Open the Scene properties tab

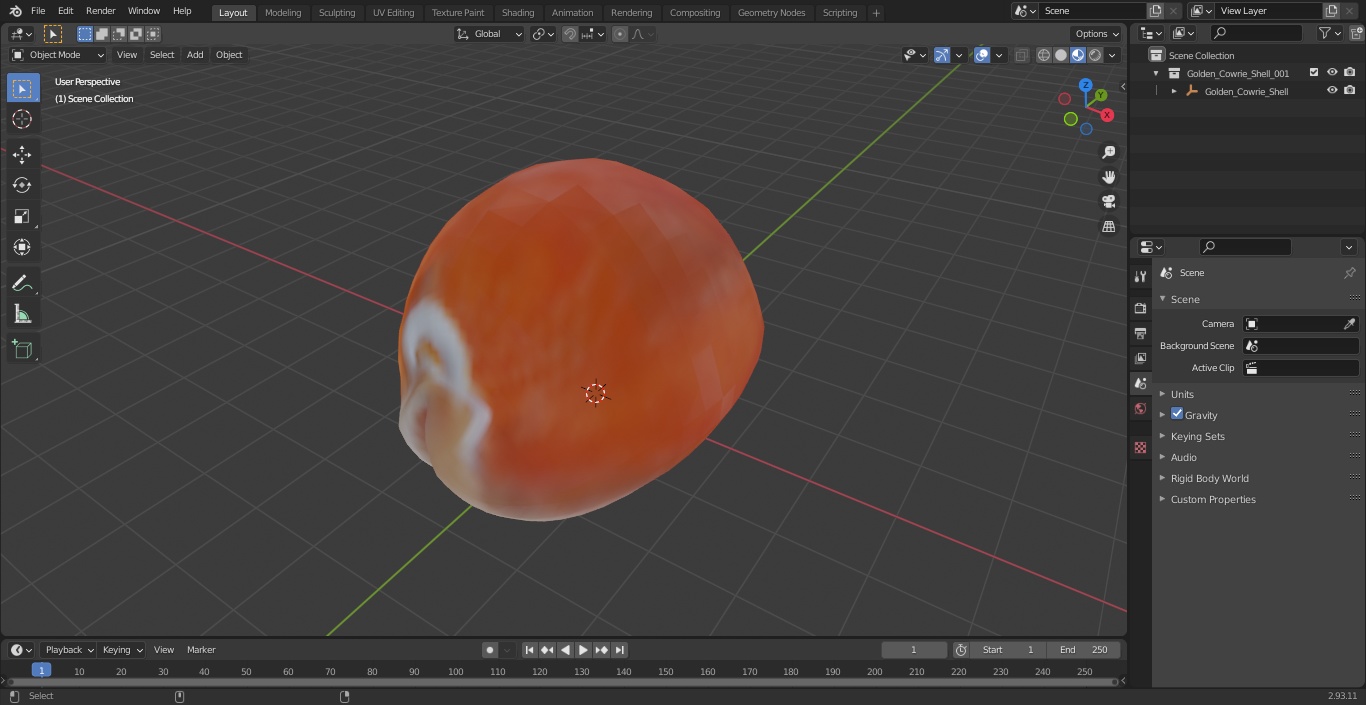pyautogui.click(x=1140, y=383)
